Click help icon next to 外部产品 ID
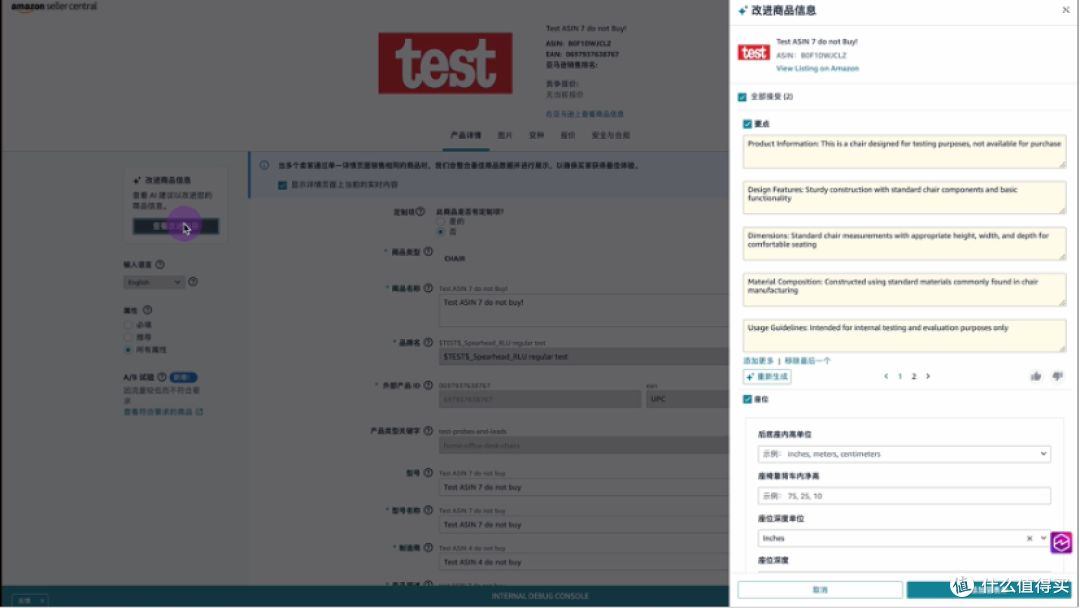Image resolution: width=1080 pixels, height=608 pixels. pyautogui.click(x=428, y=386)
